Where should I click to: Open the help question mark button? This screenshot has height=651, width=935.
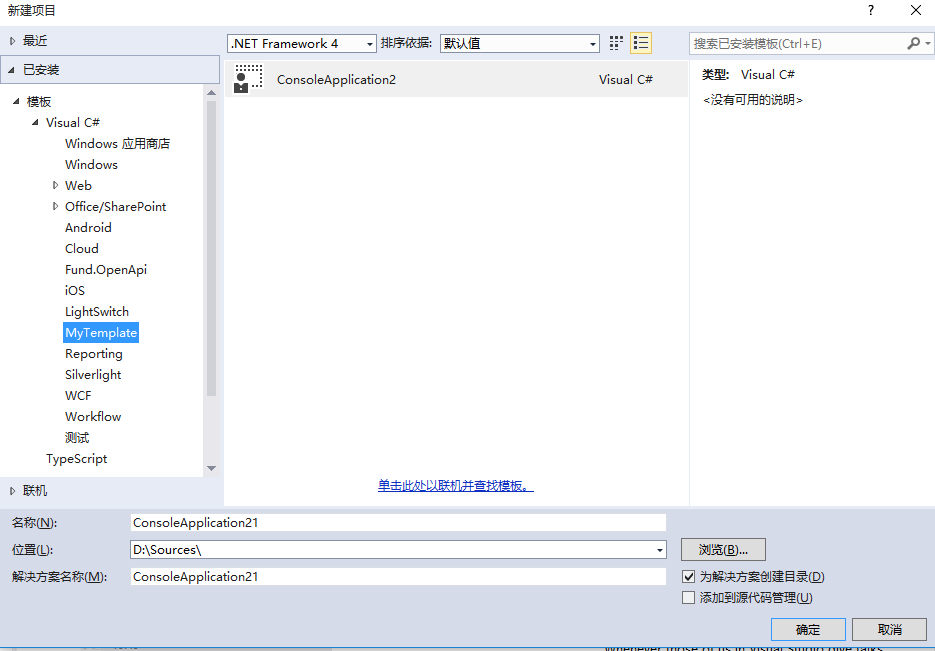point(871,10)
